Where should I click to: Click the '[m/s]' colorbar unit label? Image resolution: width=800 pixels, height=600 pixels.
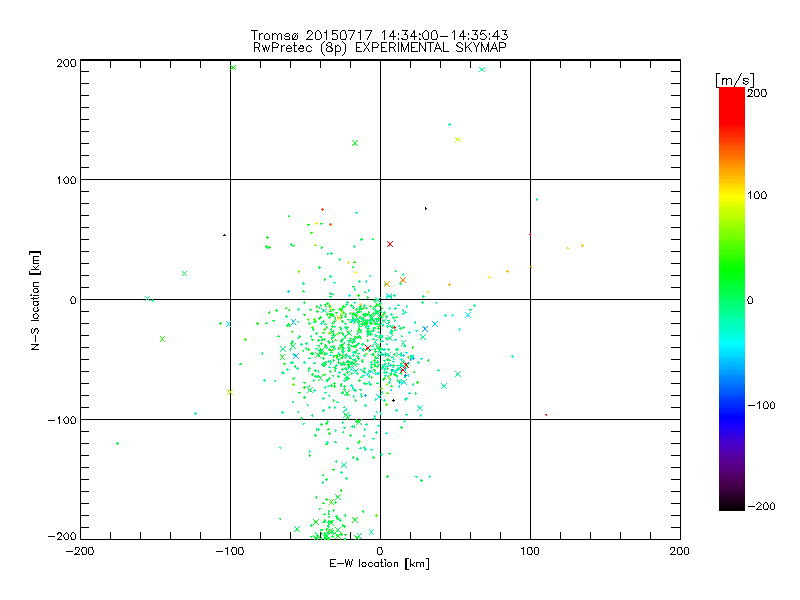pyautogui.click(x=735, y=80)
